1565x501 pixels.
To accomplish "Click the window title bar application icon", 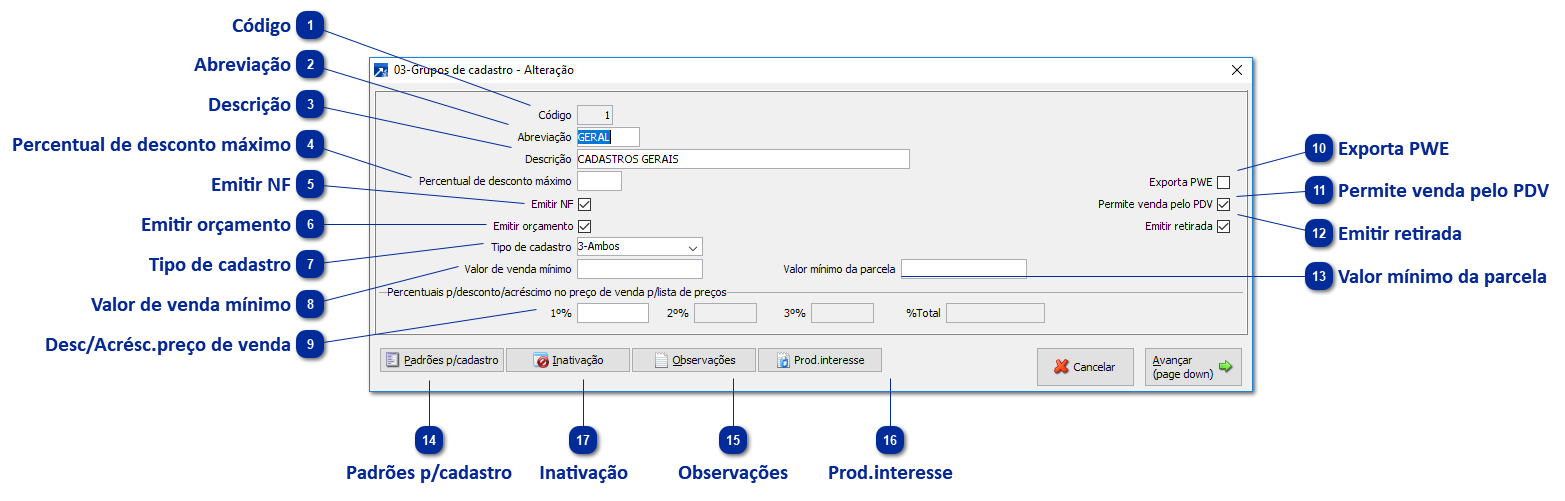I will pos(380,71).
